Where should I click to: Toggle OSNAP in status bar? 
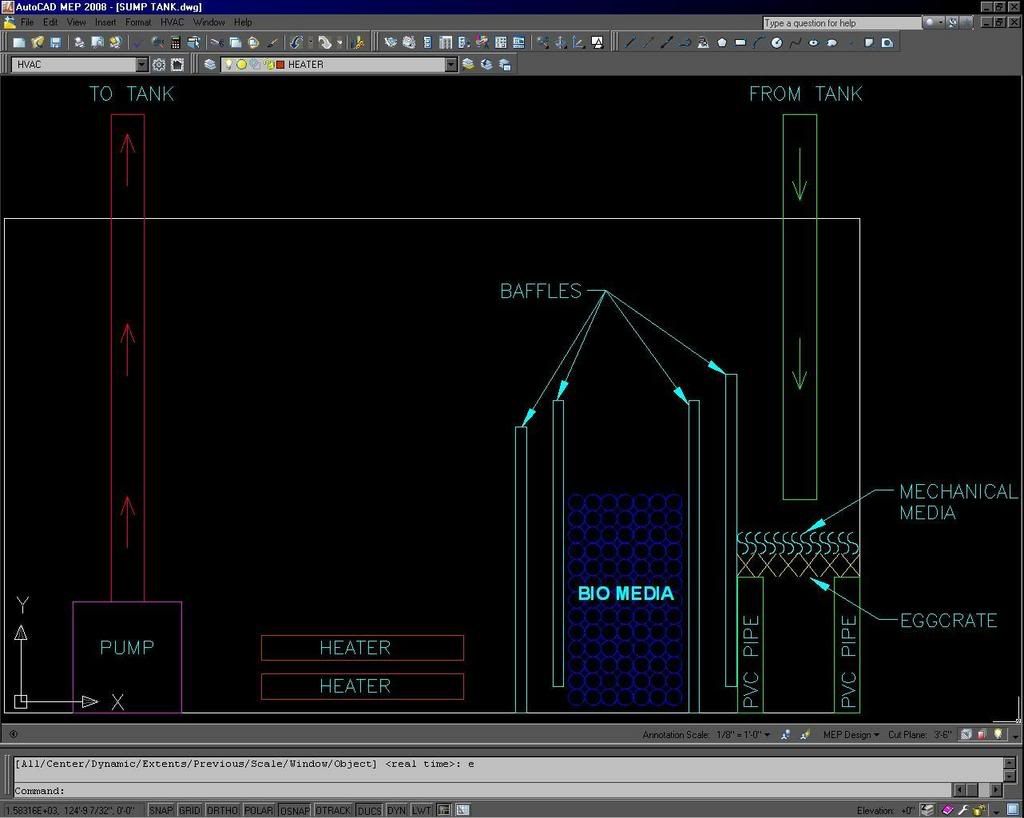tap(295, 810)
